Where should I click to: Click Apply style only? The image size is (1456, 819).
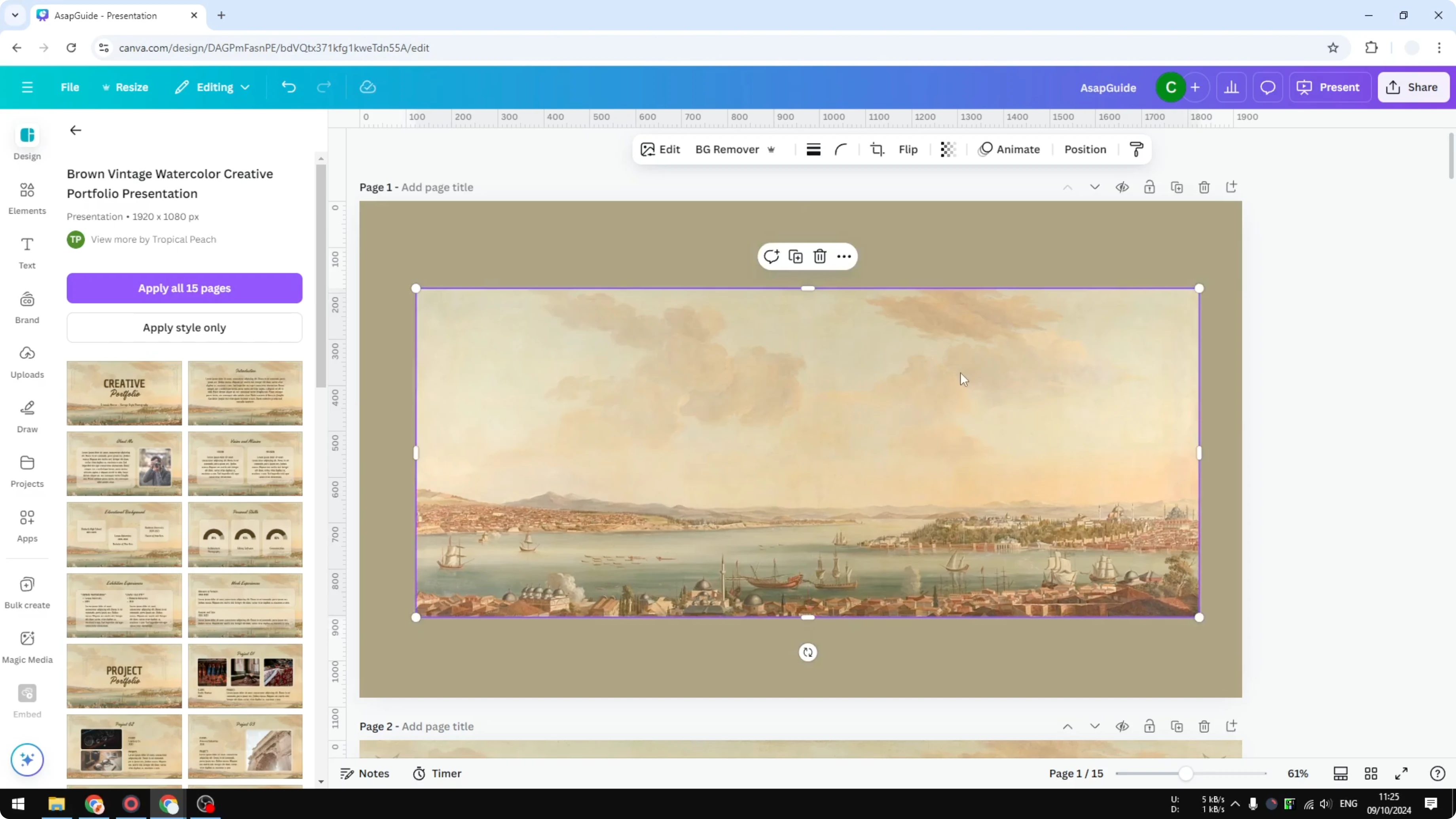pyautogui.click(x=184, y=327)
